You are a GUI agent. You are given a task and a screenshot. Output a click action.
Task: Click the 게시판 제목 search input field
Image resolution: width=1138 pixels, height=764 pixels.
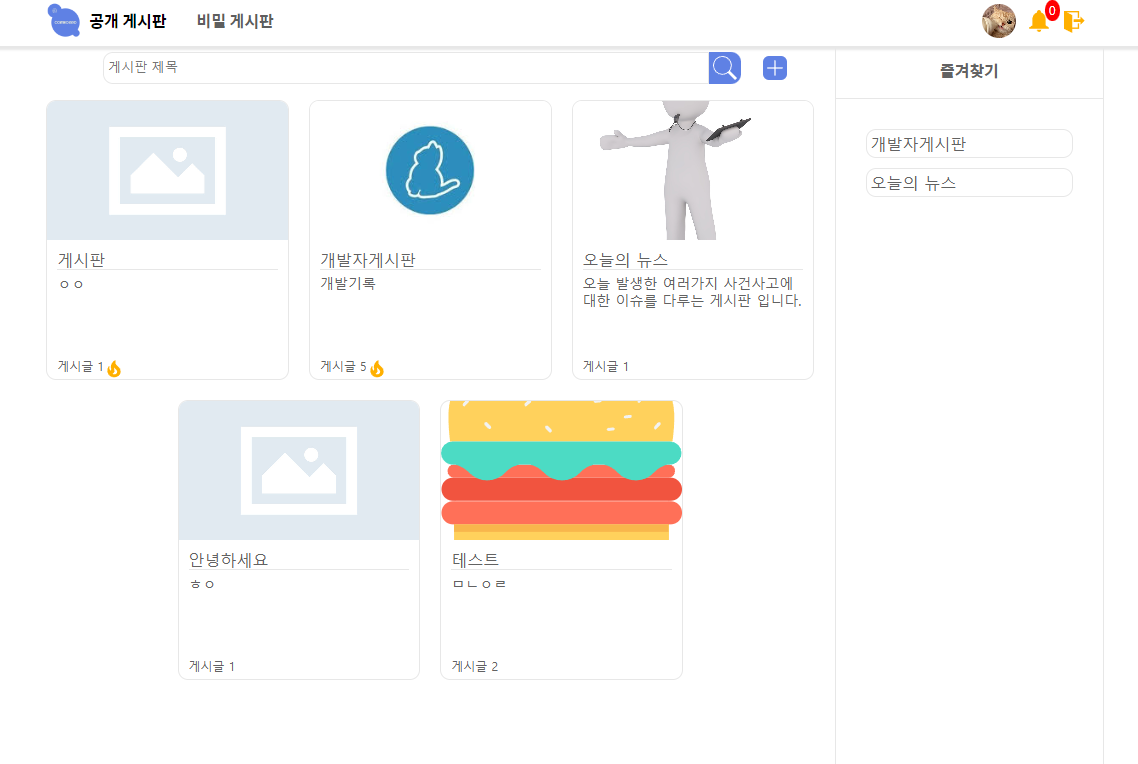pyautogui.click(x=400, y=67)
